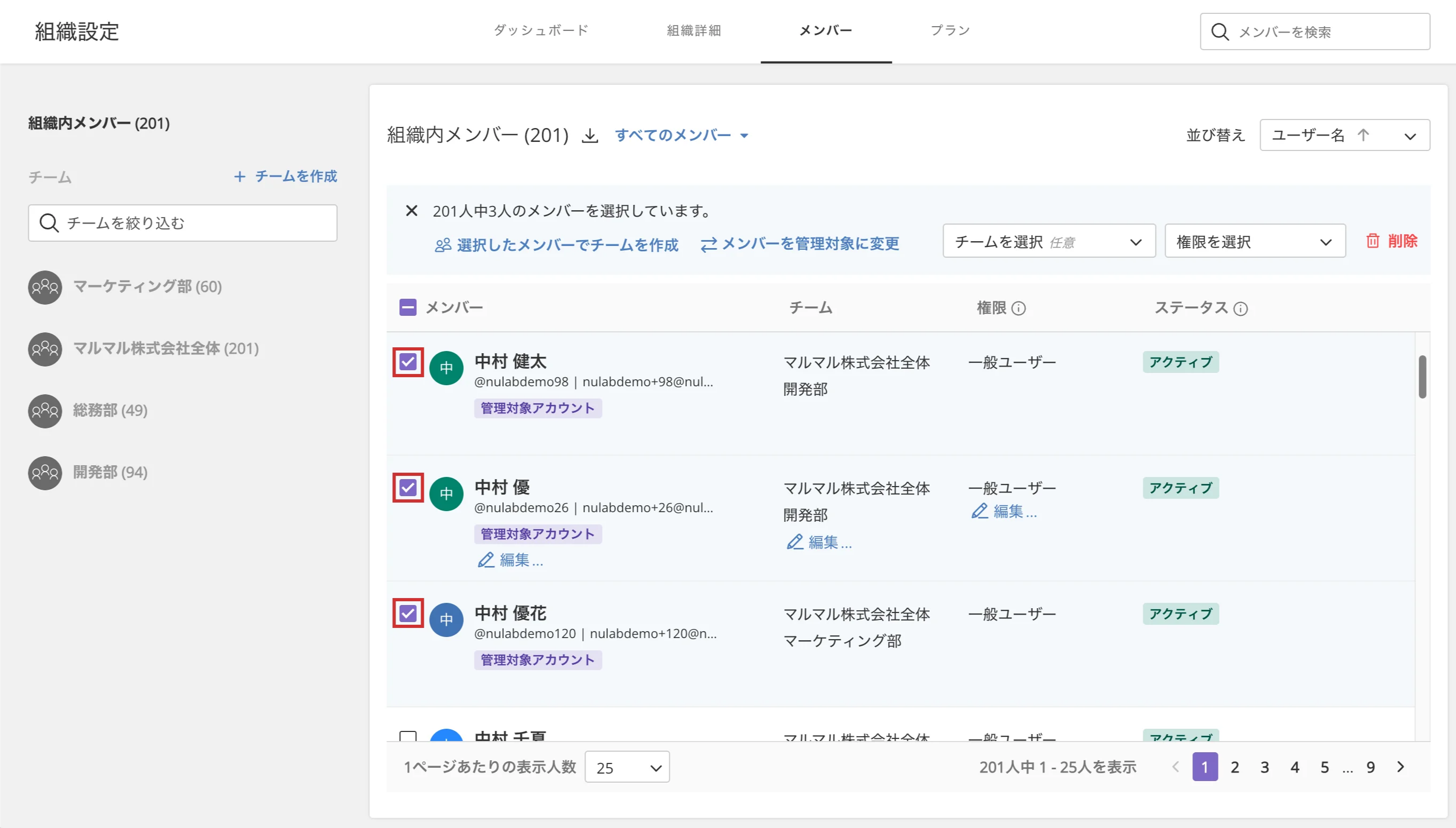Open the チームを選択 dropdown
Screen dimensions: 1456x828
tap(1049, 241)
